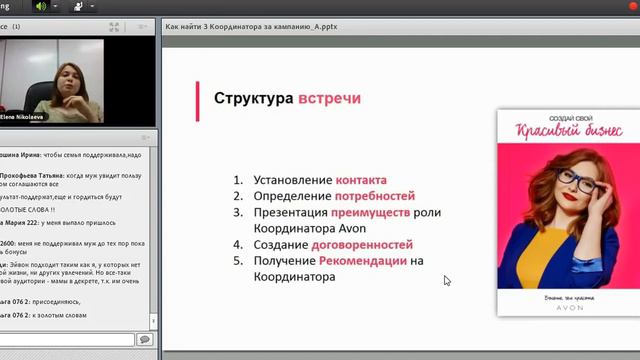Image resolution: width=640 pixels, height=360 pixels.
Task: Click chat message from Прокофьева Татьяна
Action: pos(71,180)
